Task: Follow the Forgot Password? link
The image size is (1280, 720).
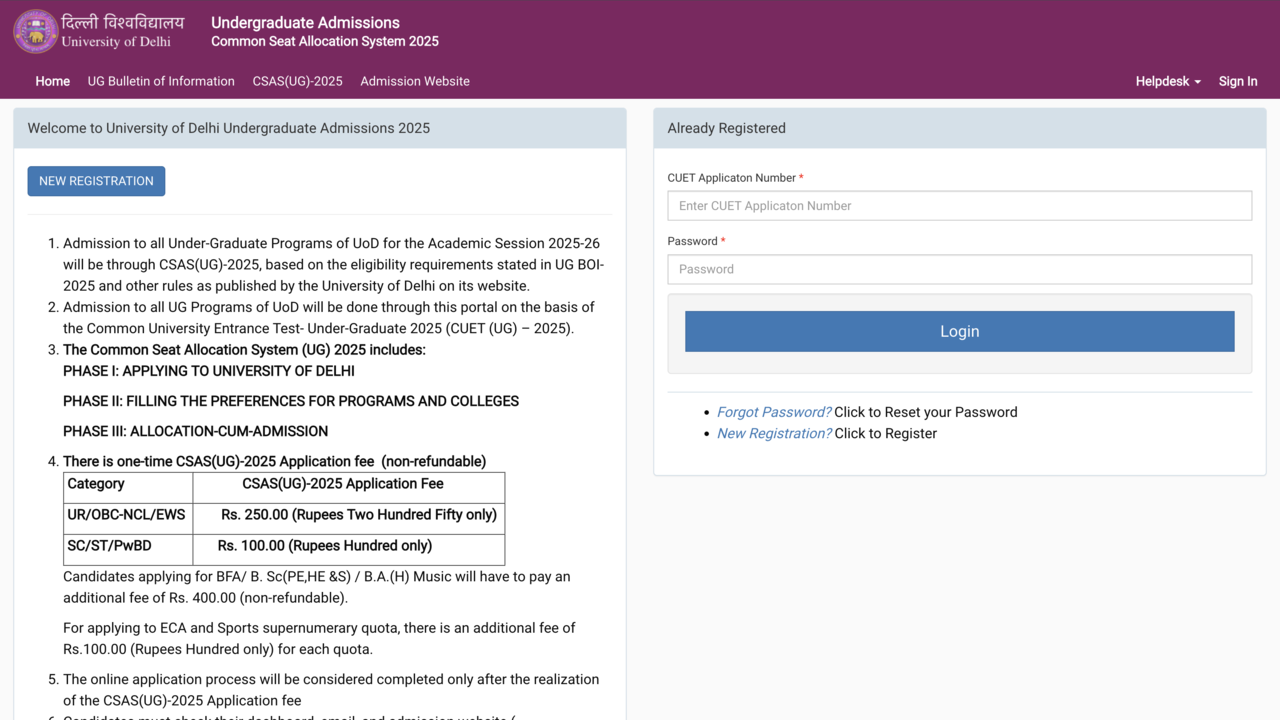Action: 773,412
